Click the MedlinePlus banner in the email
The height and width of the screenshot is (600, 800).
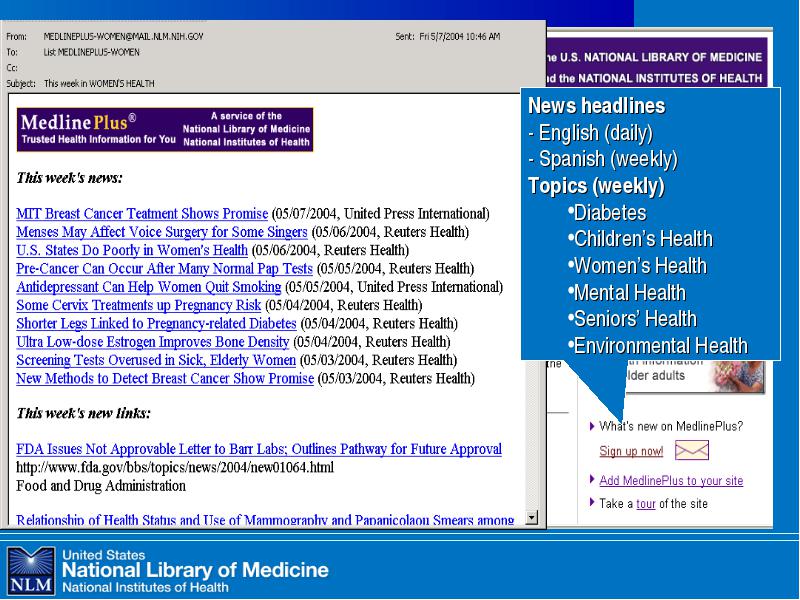pyautogui.click(x=165, y=129)
